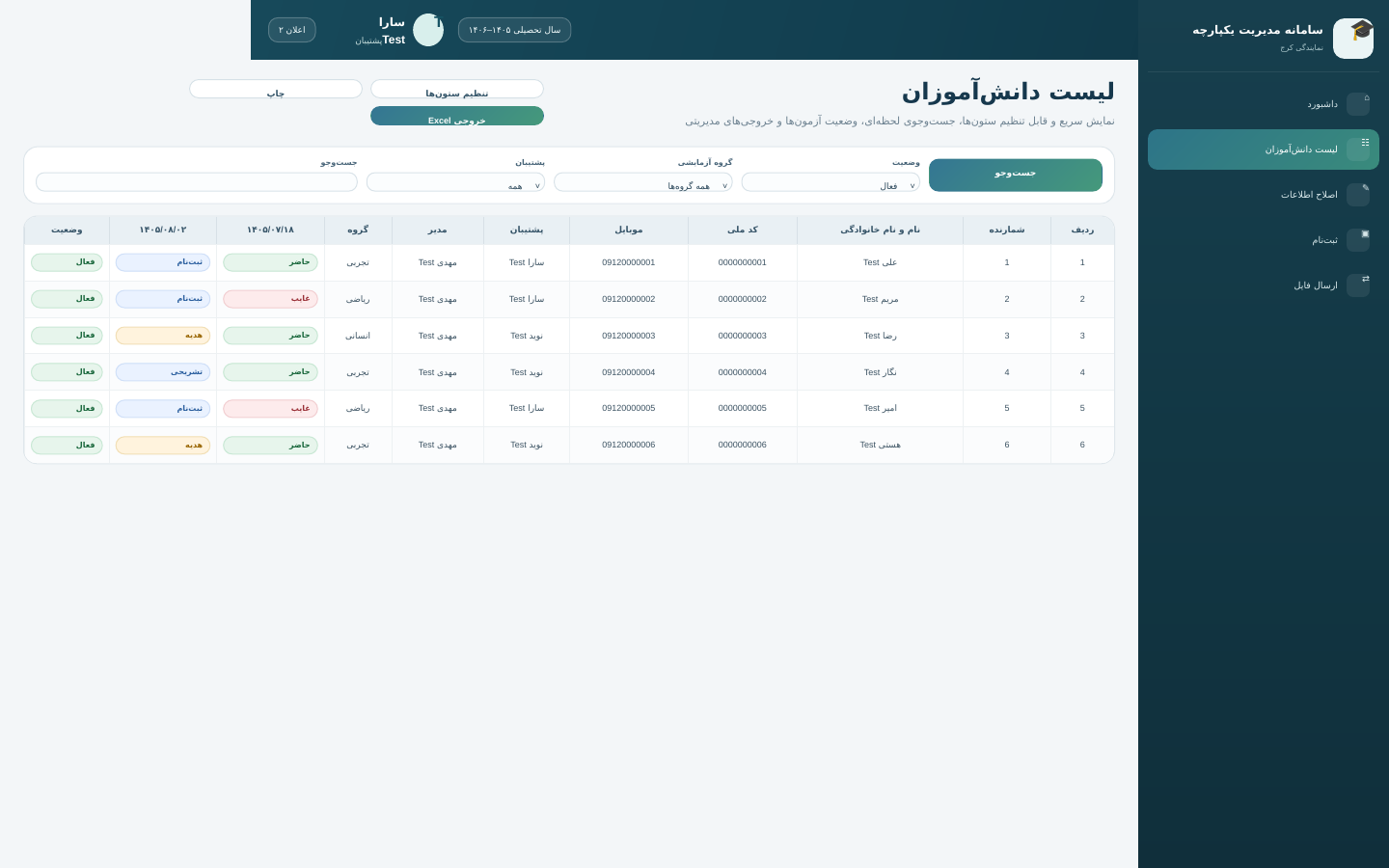Viewport: 1389px width, 868px height.
Task: Click the graduation cap logo icon
Action: click(x=1353, y=39)
